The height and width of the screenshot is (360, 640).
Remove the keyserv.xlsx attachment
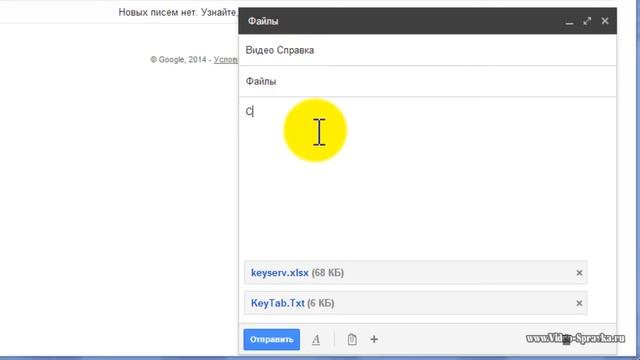tap(579, 273)
